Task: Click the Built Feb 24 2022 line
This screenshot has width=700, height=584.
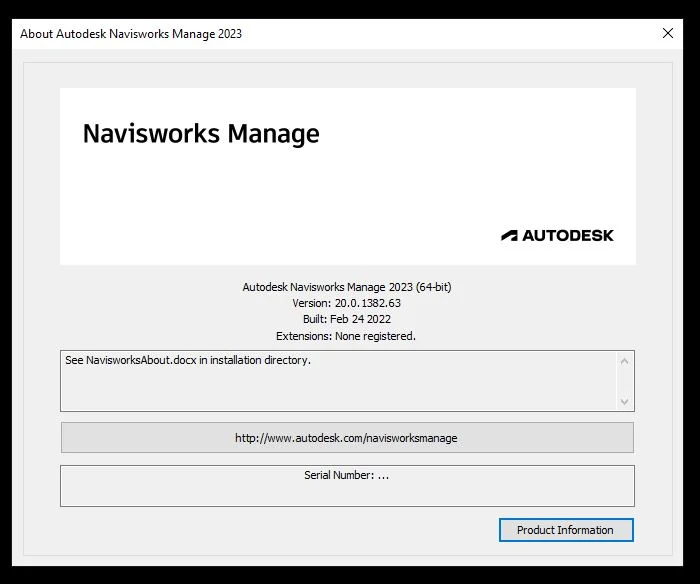Action: pyautogui.click(x=347, y=320)
